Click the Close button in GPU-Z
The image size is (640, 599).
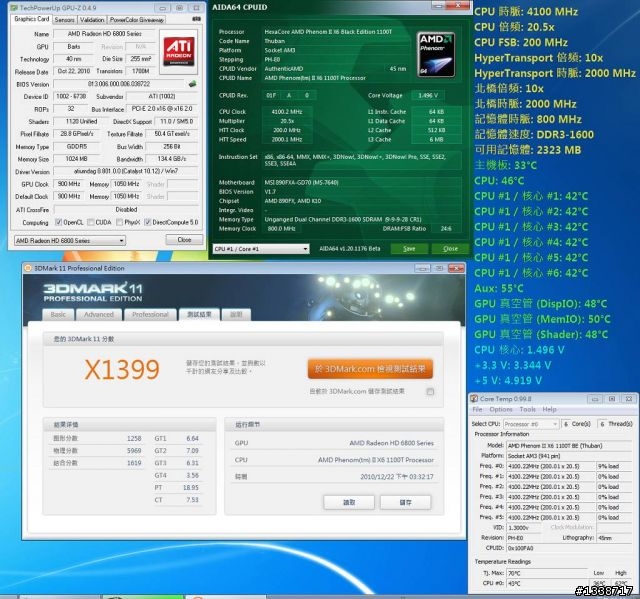[x=184, y=240]
